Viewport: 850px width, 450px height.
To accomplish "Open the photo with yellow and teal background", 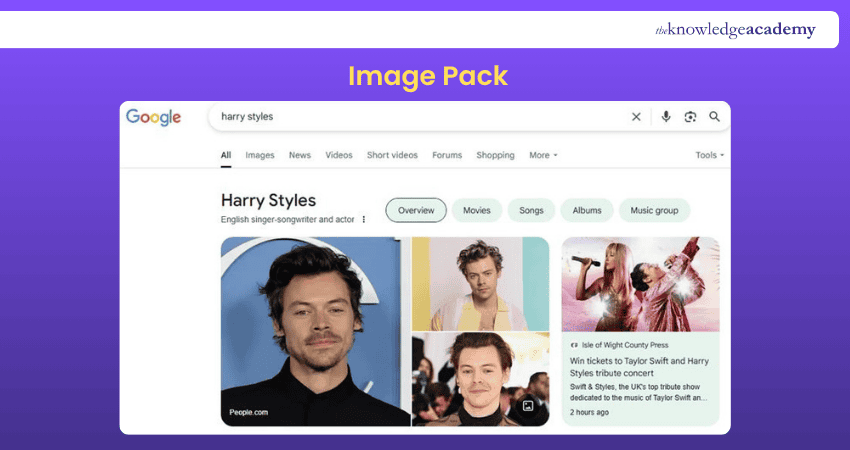I will click(480, 284).
